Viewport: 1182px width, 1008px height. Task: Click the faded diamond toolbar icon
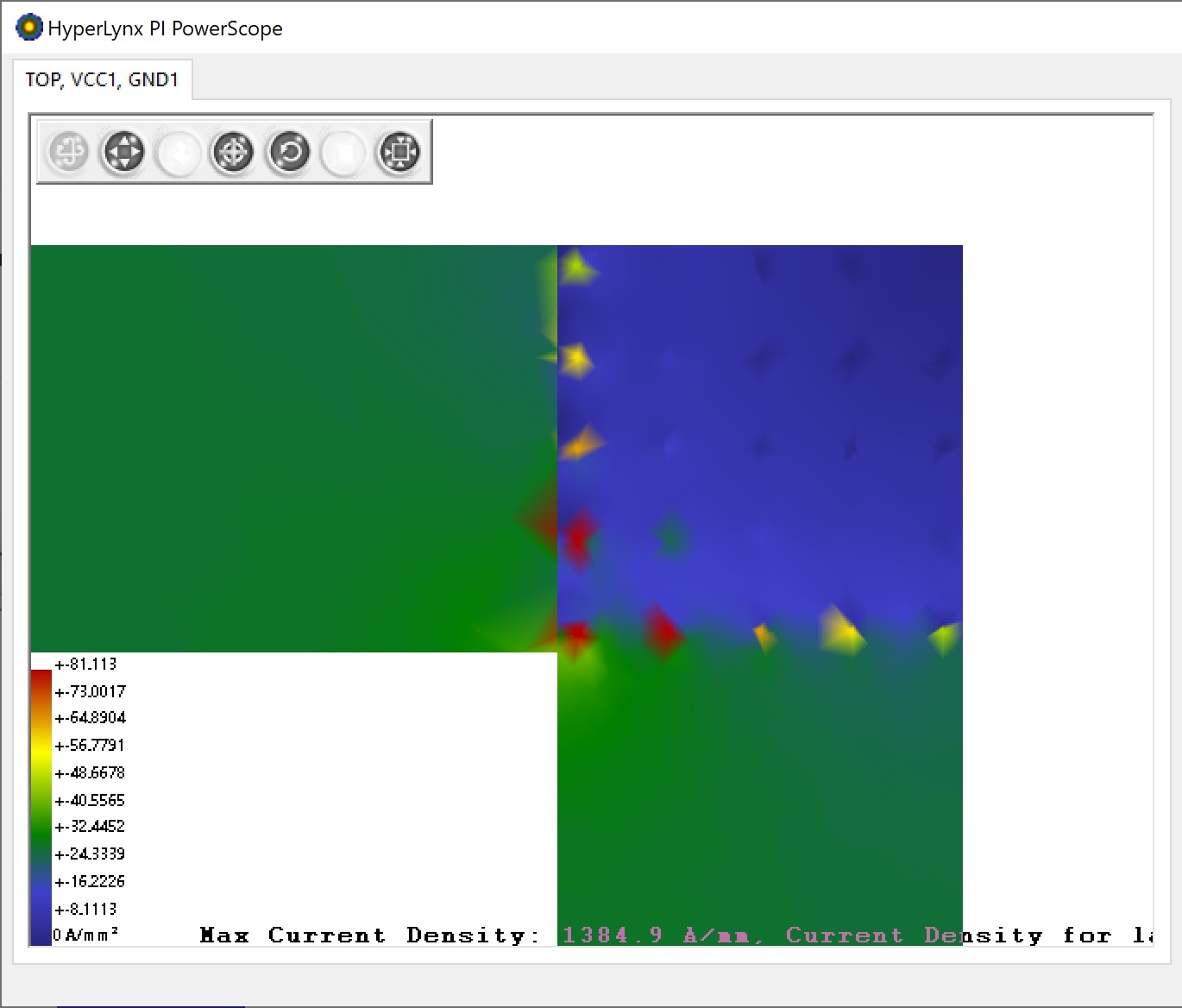(x=179, y=153)
